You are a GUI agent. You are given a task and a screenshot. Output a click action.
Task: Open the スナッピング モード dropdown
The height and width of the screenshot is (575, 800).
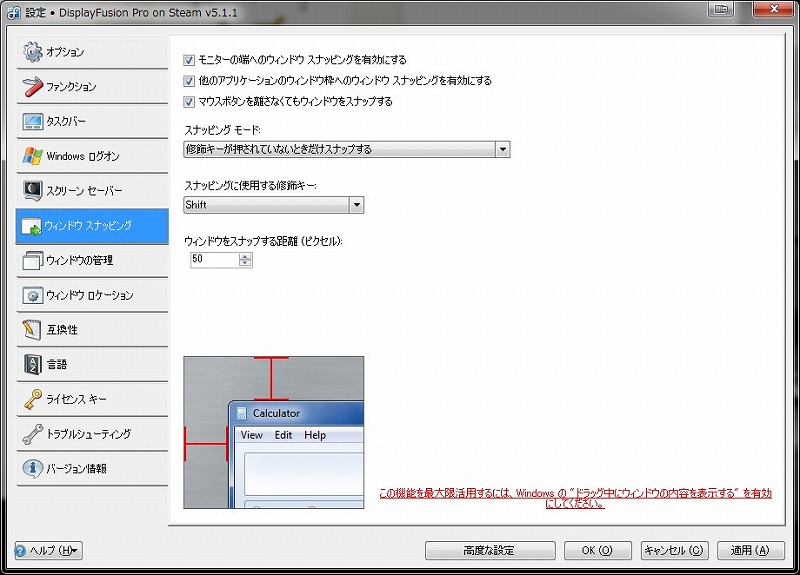[x=346, y=149]
